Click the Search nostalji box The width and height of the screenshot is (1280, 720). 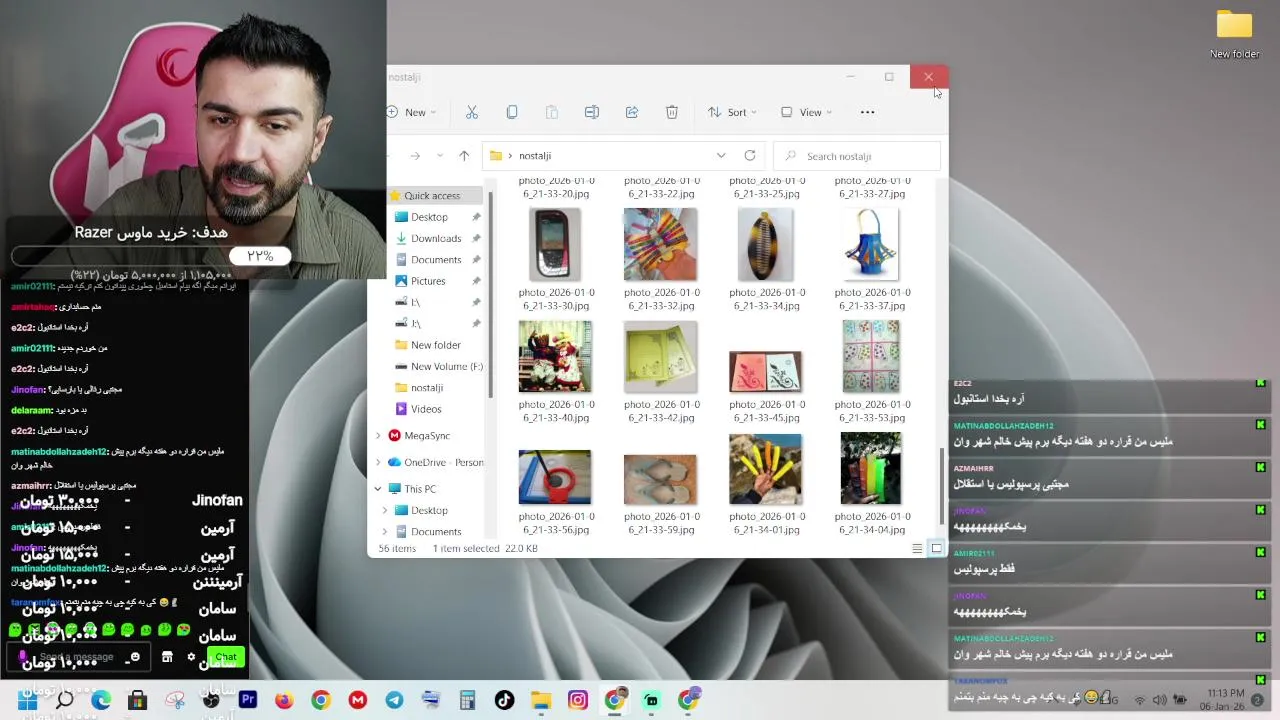click(x=858, y=156)
